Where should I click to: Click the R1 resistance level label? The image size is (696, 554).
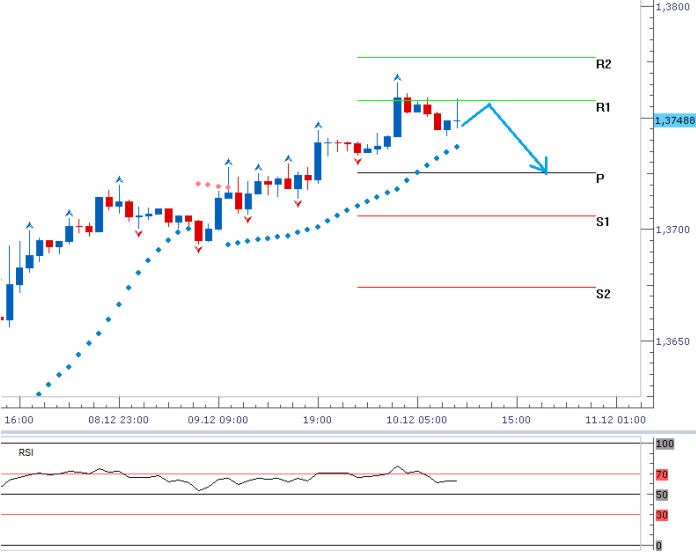[x=603, y=107]
